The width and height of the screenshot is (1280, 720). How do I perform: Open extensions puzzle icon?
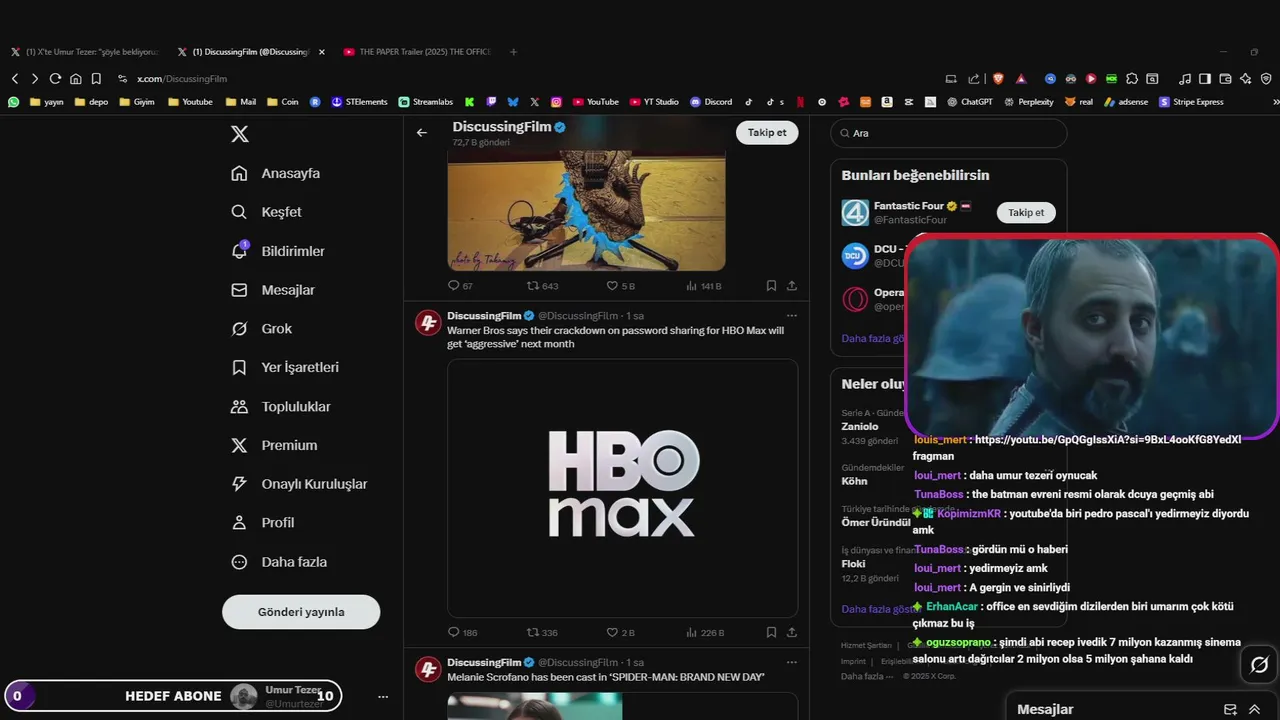tap(1132, 78)
